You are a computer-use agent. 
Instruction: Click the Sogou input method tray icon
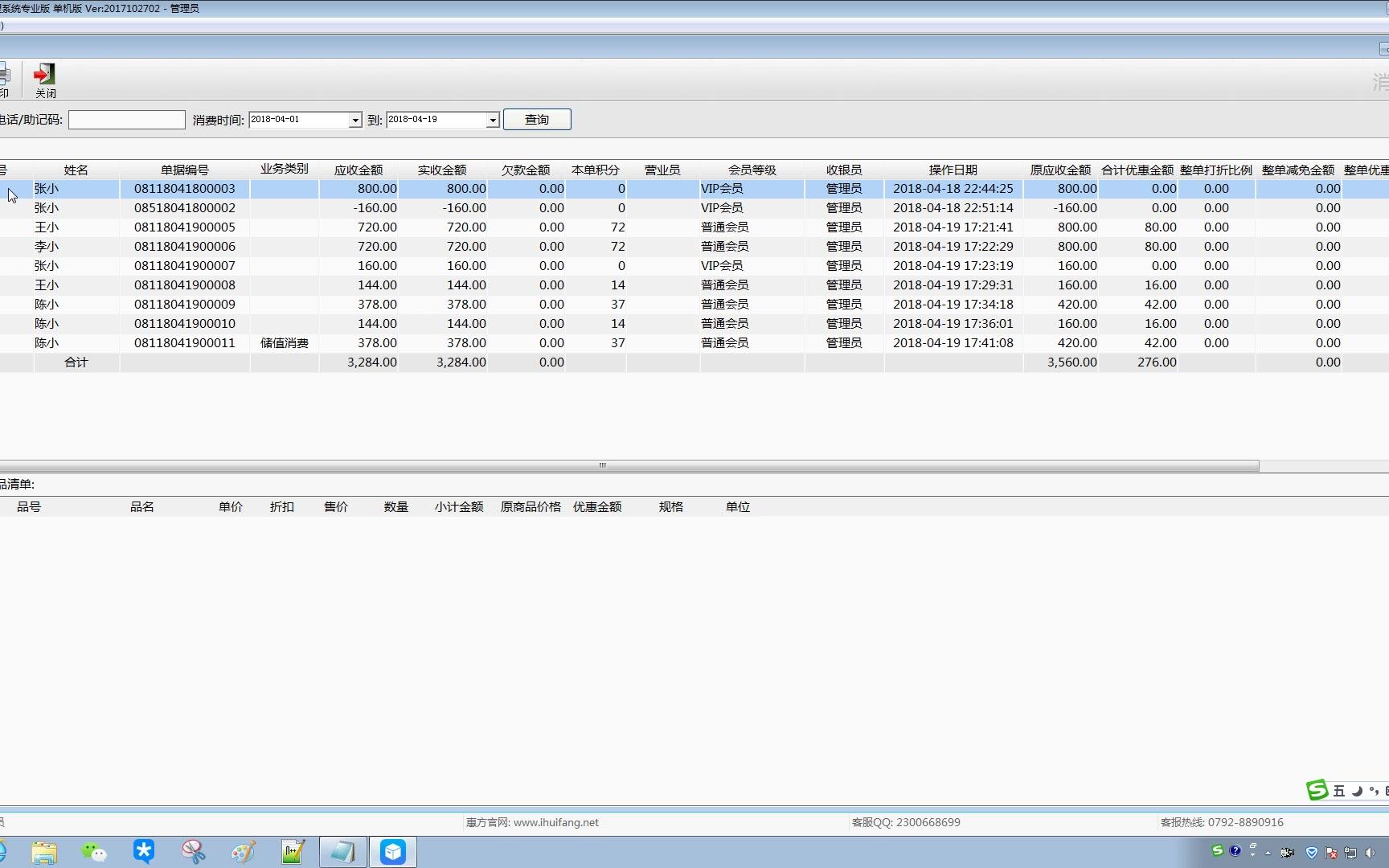1218,851
